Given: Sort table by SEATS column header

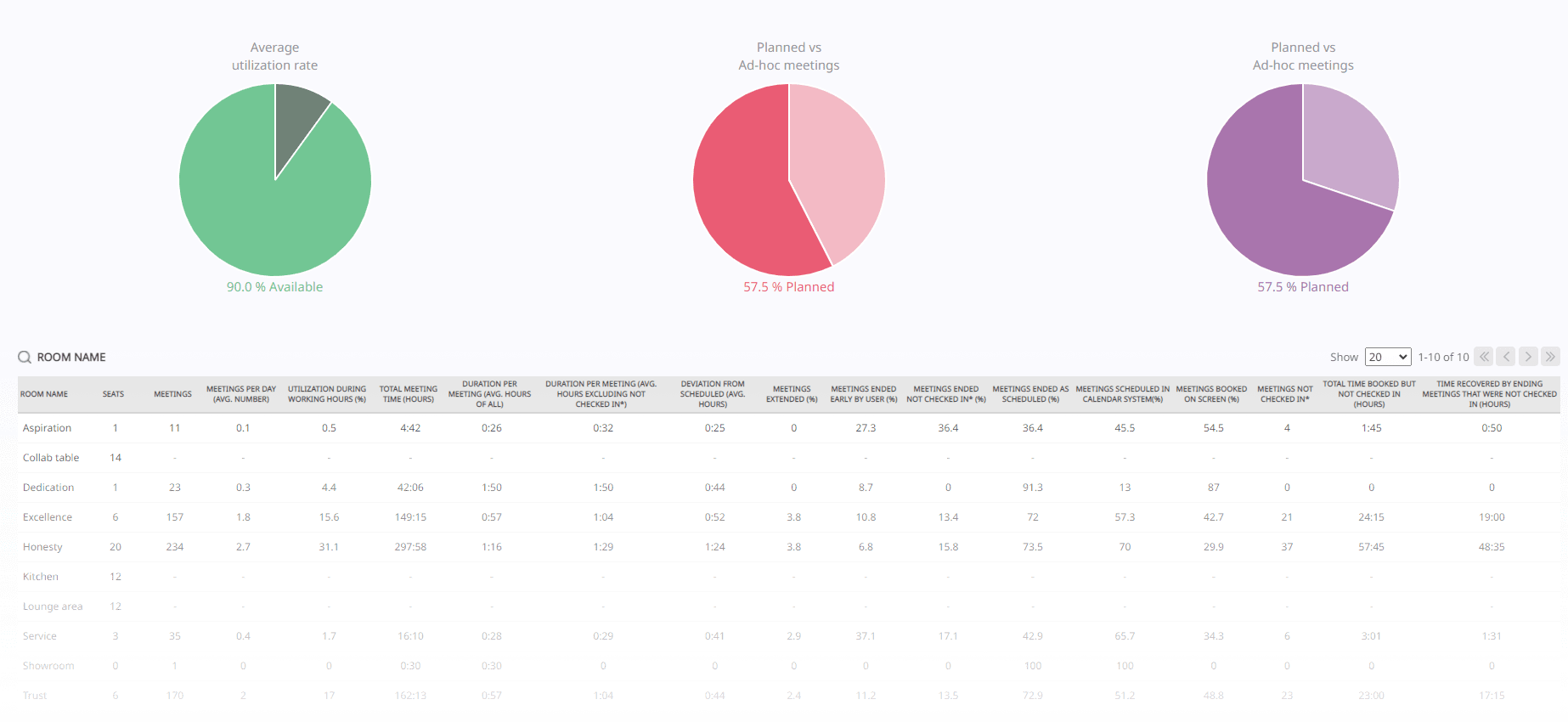Looking at the screenshot, I should (113, 394).
